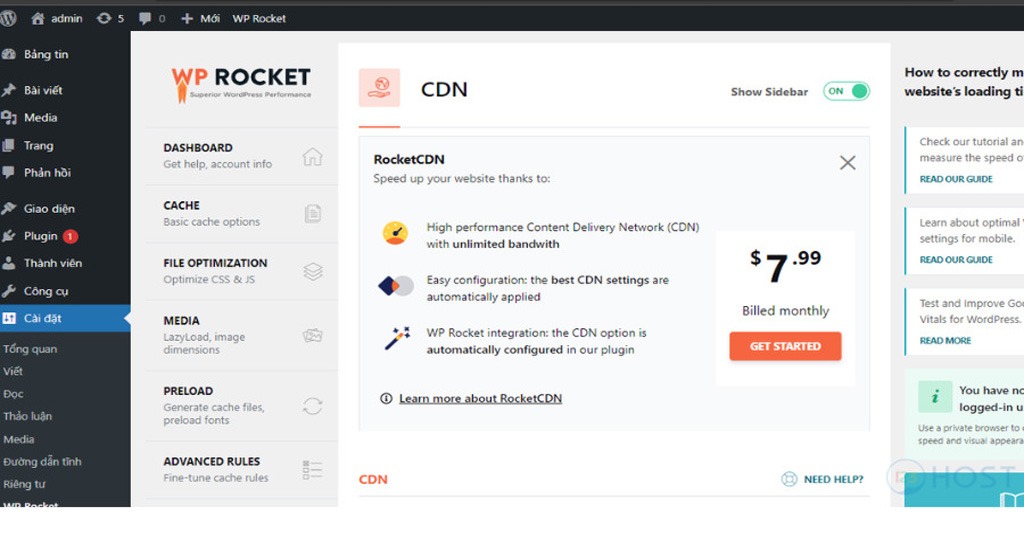
Task: Open the WP Rocket MEDIA tab
Action: tap(242, 335)
